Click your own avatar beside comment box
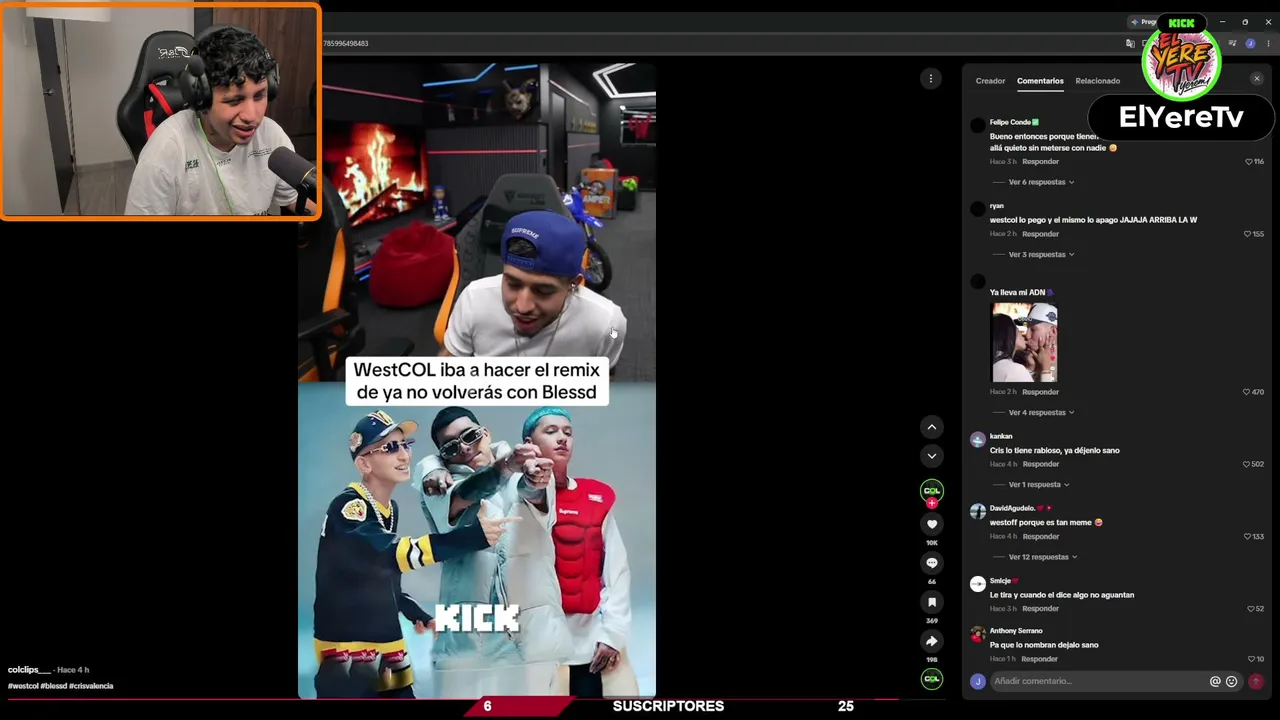 coord(978,681)
